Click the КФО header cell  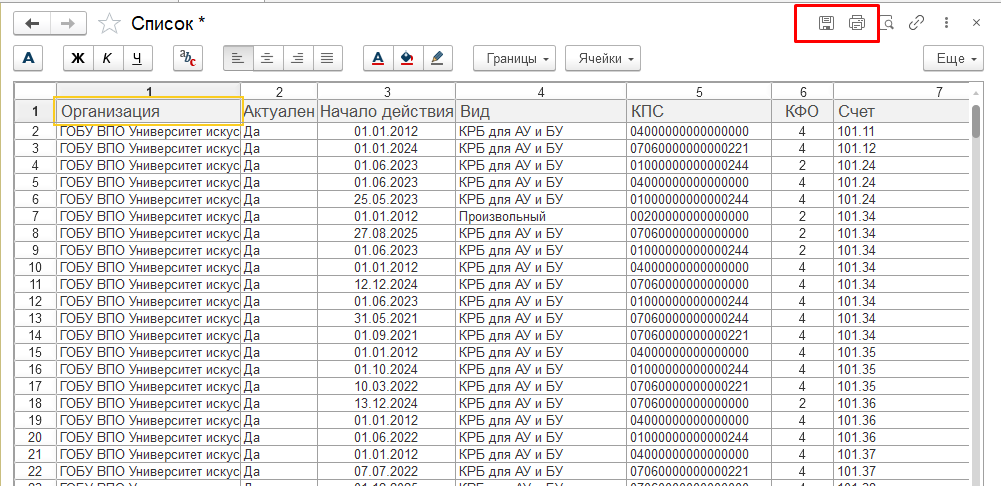[x=802, y=112]
